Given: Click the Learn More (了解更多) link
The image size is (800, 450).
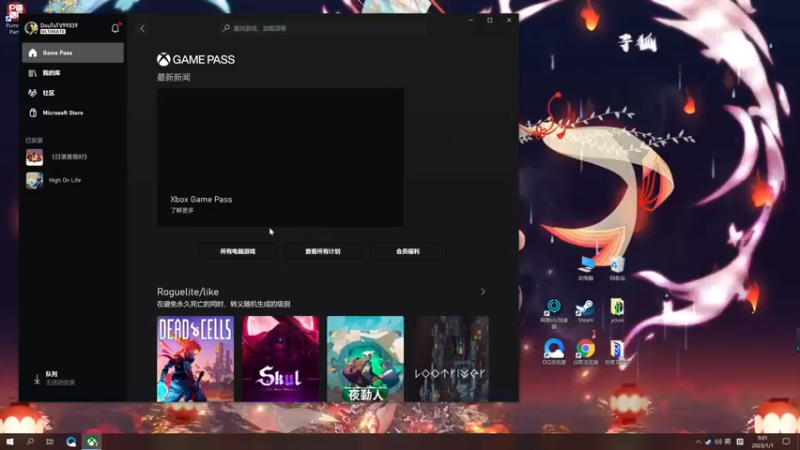Looking at the screenshot, I should click(x=182, y=211).
